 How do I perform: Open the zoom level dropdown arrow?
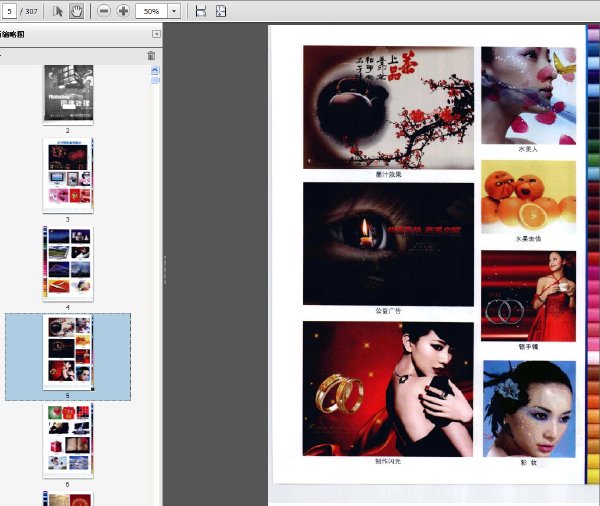point(174,11)
